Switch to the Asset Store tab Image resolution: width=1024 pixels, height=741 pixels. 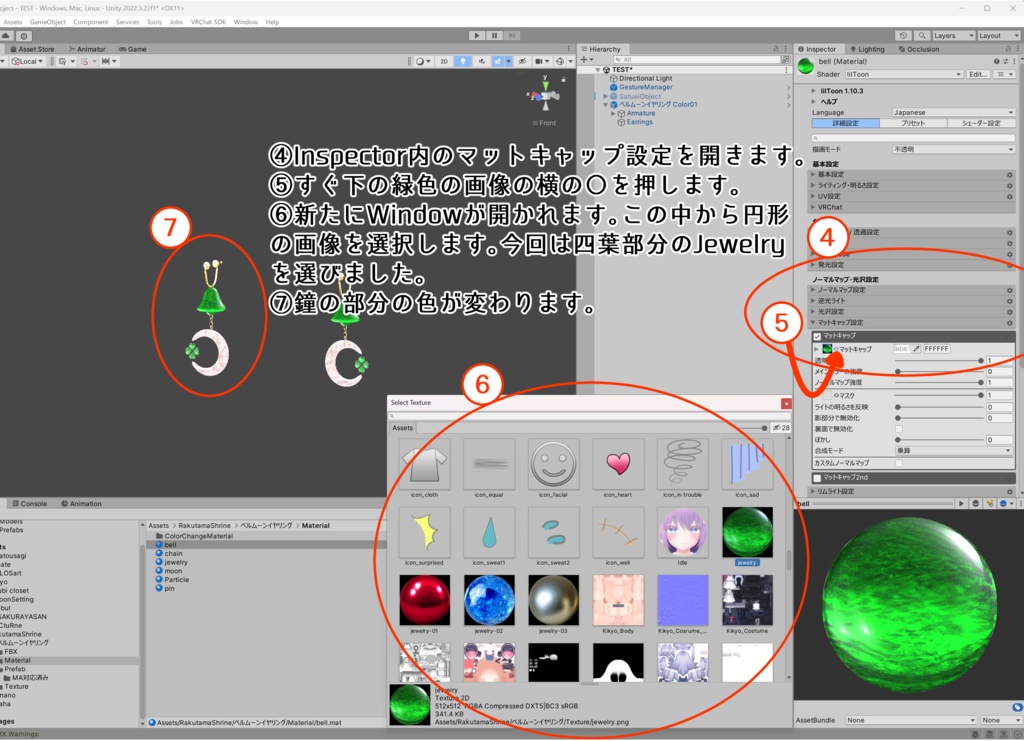click(32, 49)
